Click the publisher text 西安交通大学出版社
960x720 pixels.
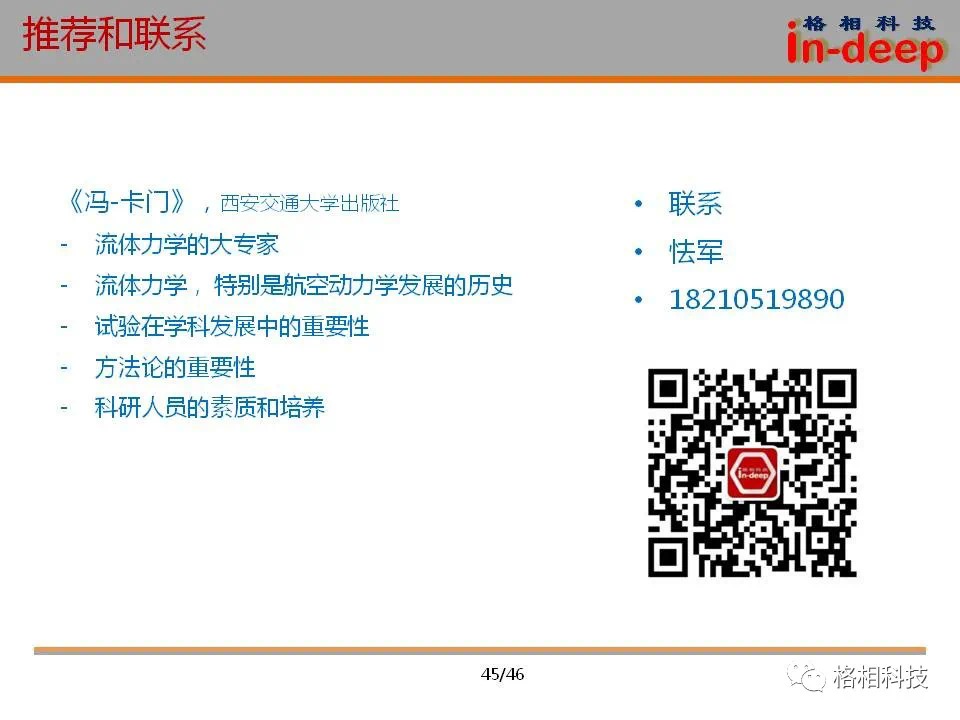point(309,203)
